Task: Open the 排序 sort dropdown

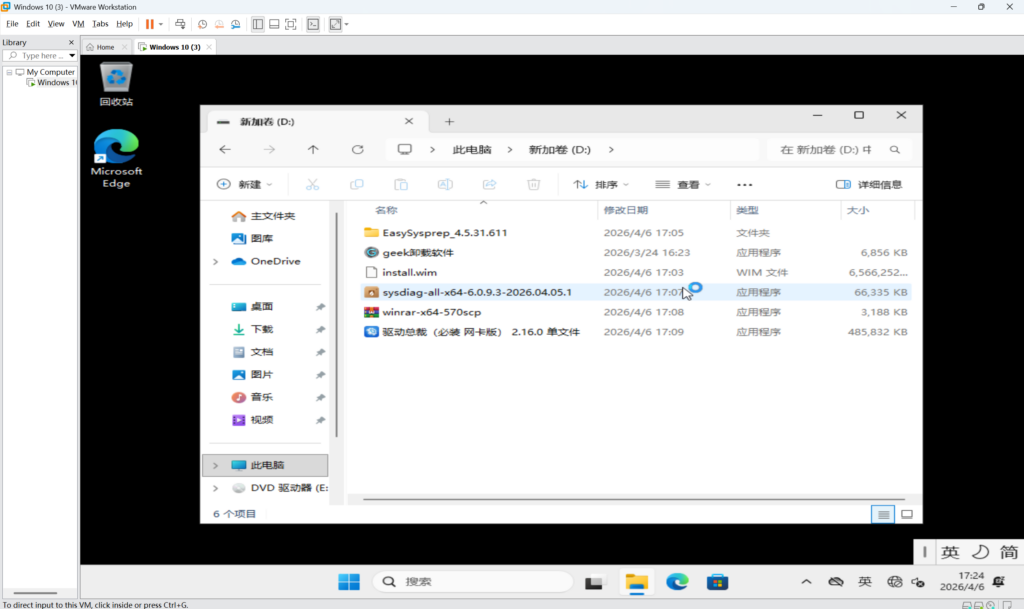Action: (601, 185)
